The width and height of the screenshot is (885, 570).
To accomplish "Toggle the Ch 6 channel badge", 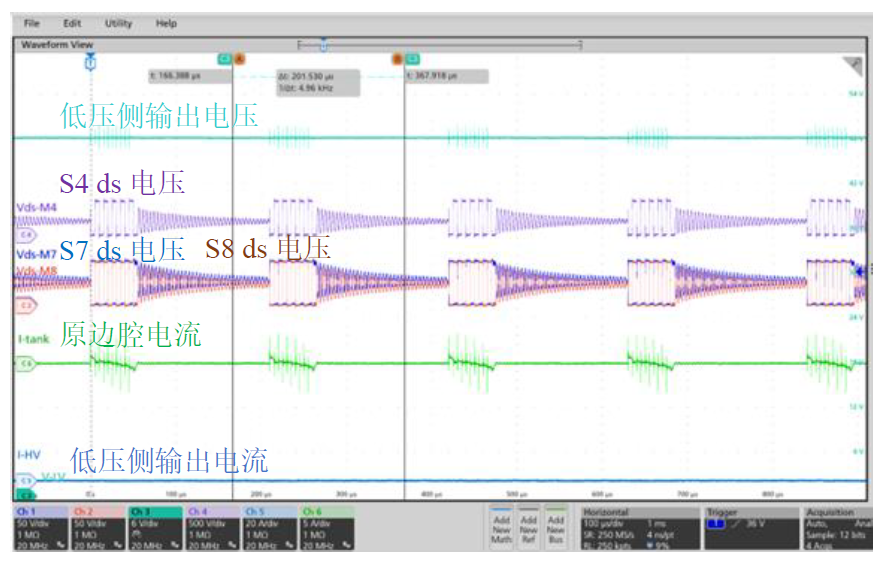I will 326,528.
